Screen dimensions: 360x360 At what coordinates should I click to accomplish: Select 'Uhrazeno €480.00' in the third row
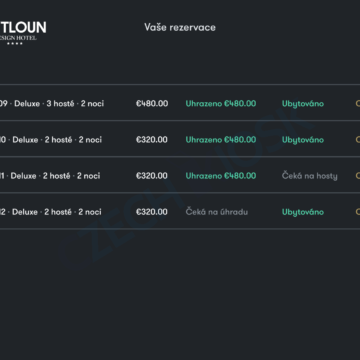pyautogui.click(x=221, y=176)
